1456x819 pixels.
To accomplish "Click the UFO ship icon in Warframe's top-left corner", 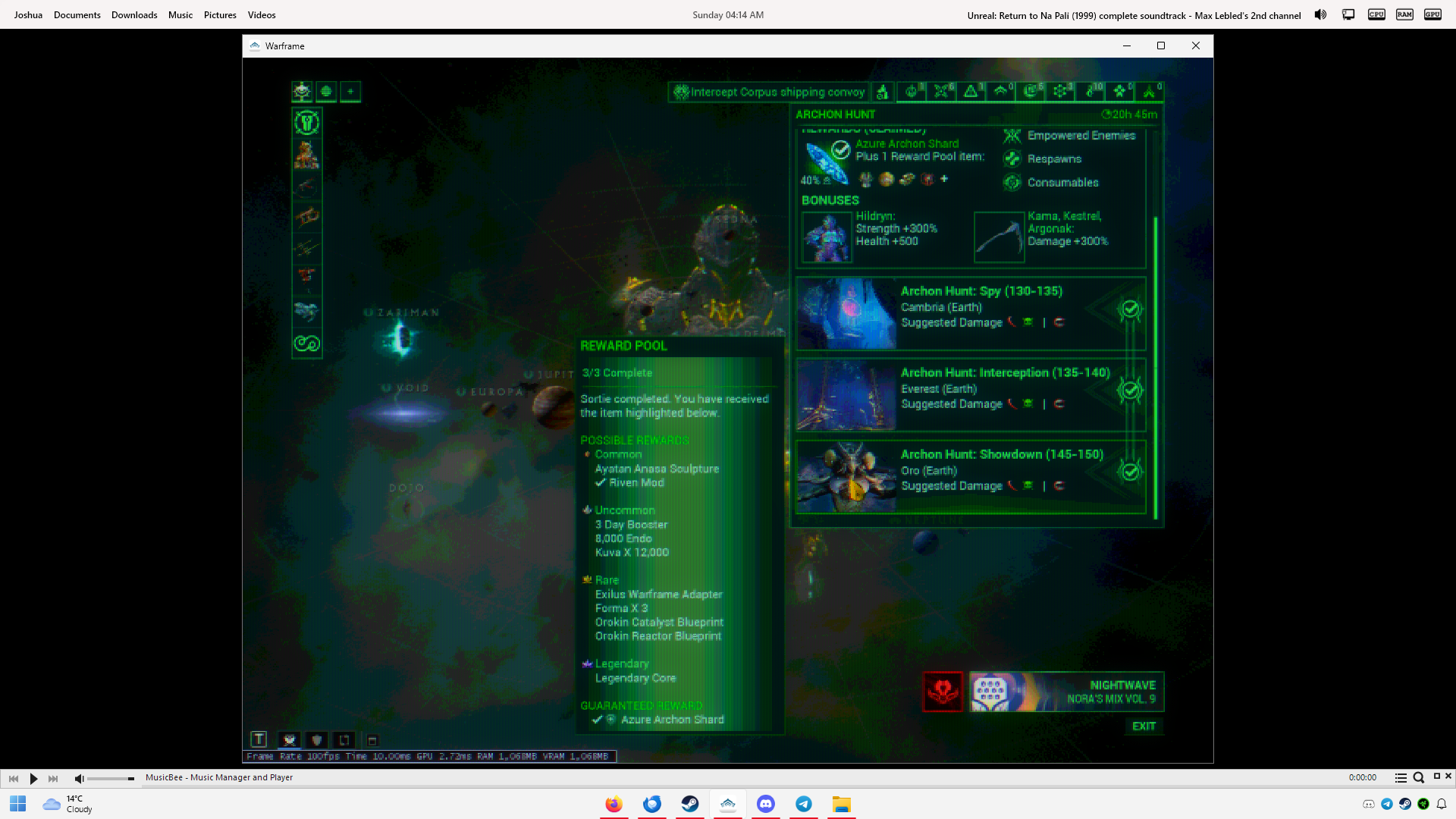I will [x=302, y=92].
